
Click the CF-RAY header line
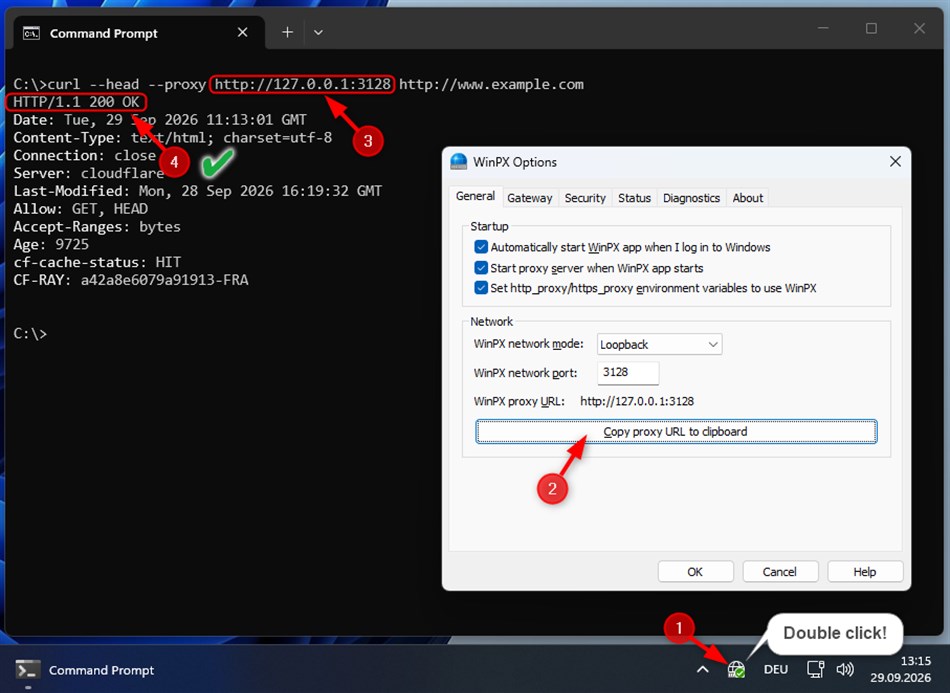point(131,280)
